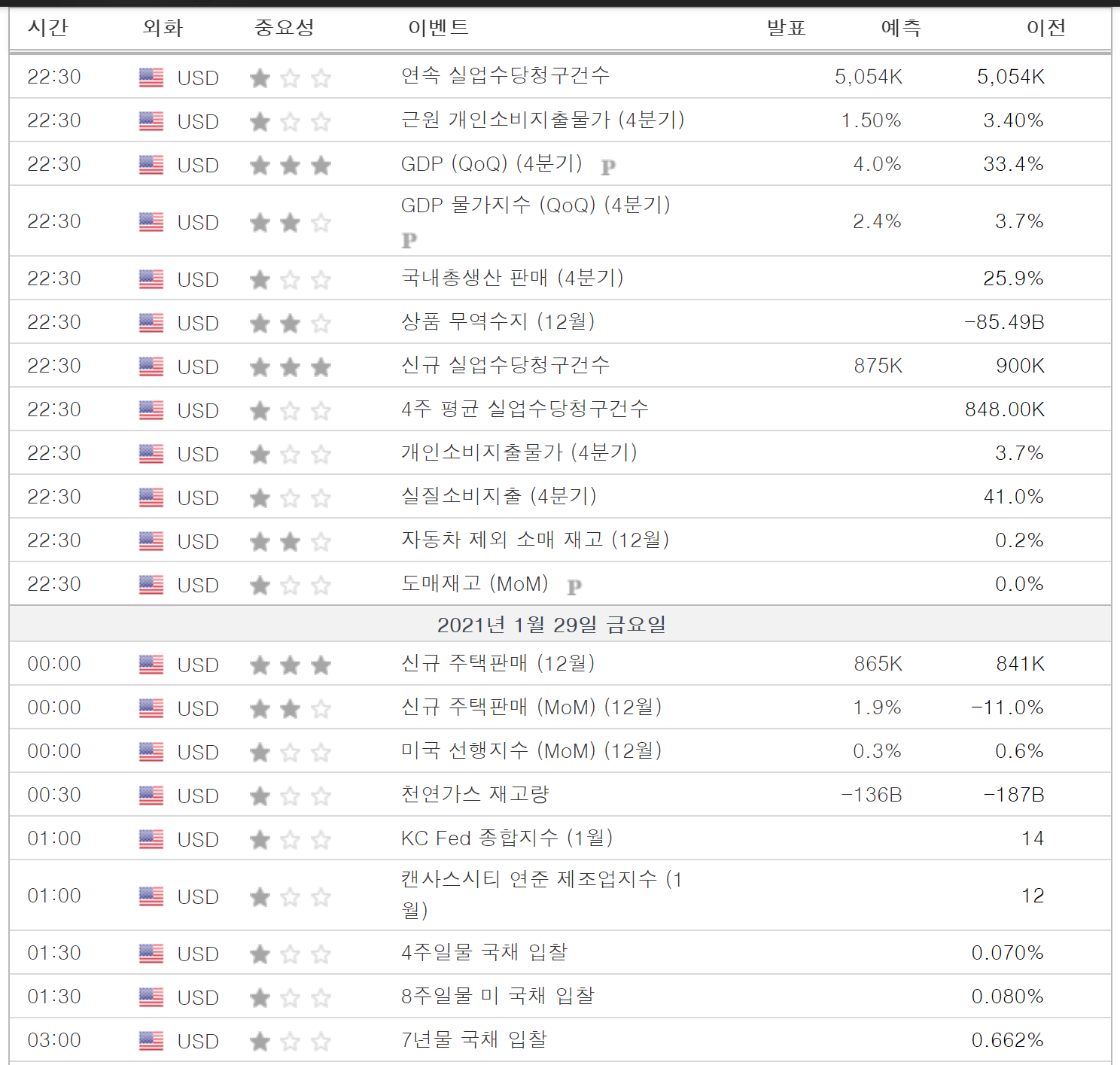Open the GDP (QoQ) (4분기) event link
The height and width of the screenshot is (1065, 1120).
(x=492, y=163)
